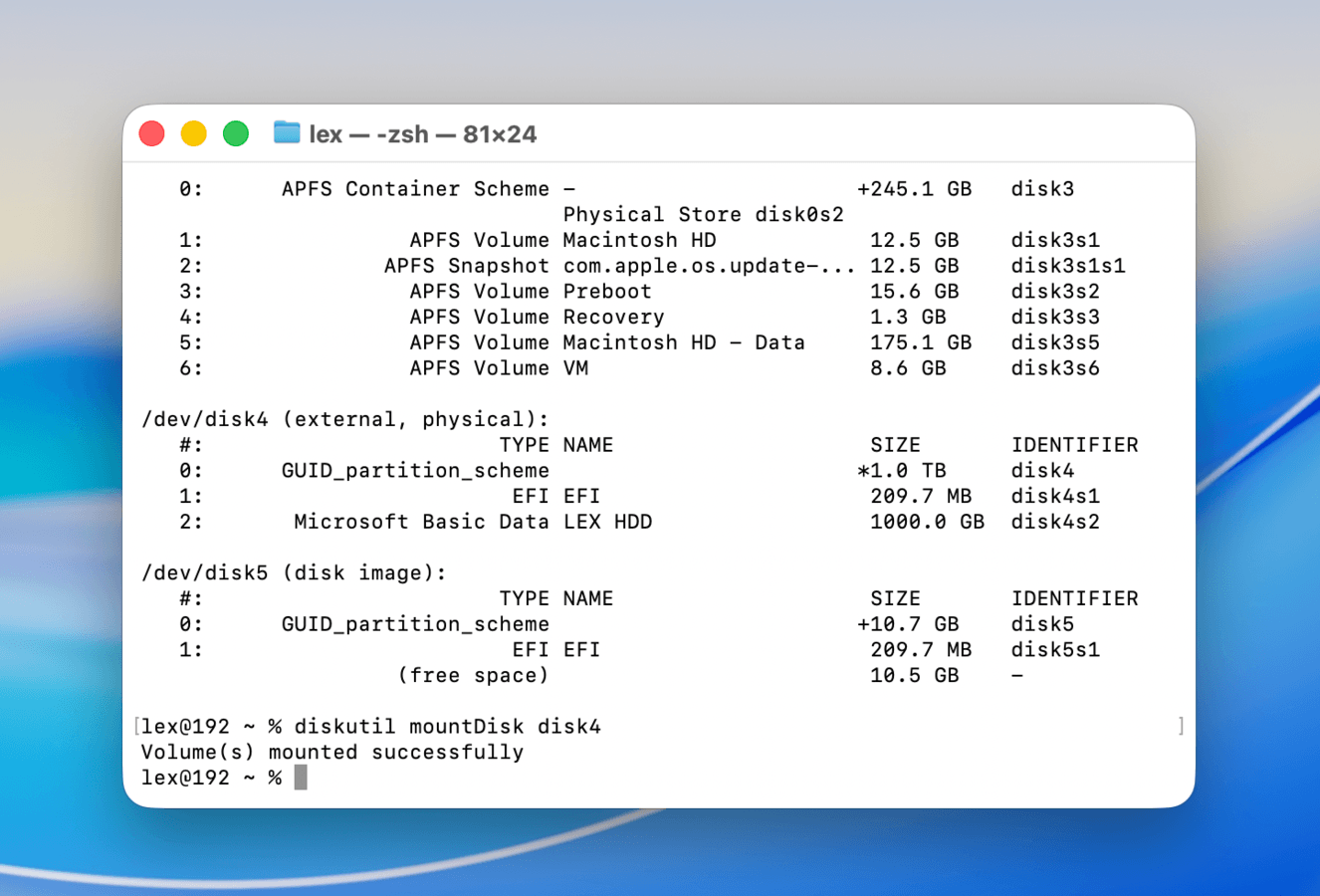Click the yellow minimize traffic light

pyautogui.click(x=193, y=132)
